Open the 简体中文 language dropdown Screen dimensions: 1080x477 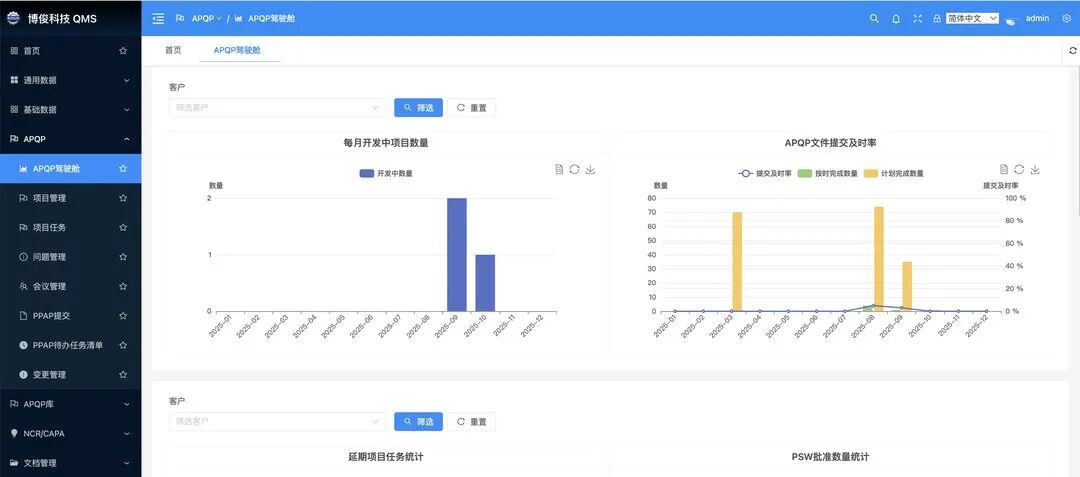coord(972,19)
